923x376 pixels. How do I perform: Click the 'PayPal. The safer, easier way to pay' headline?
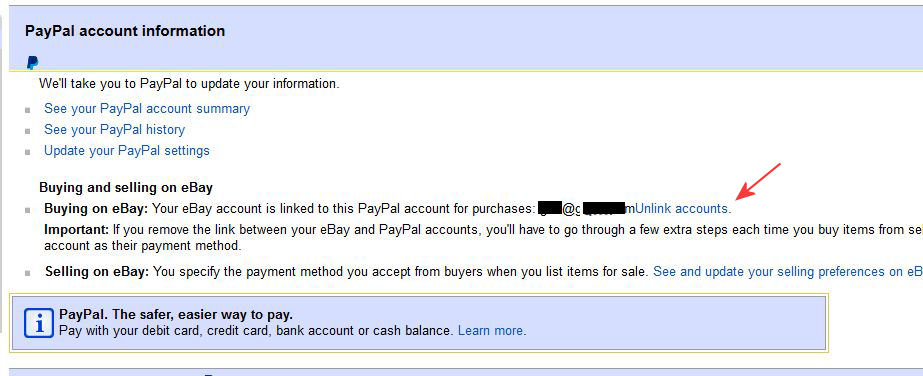click(176, 315)
